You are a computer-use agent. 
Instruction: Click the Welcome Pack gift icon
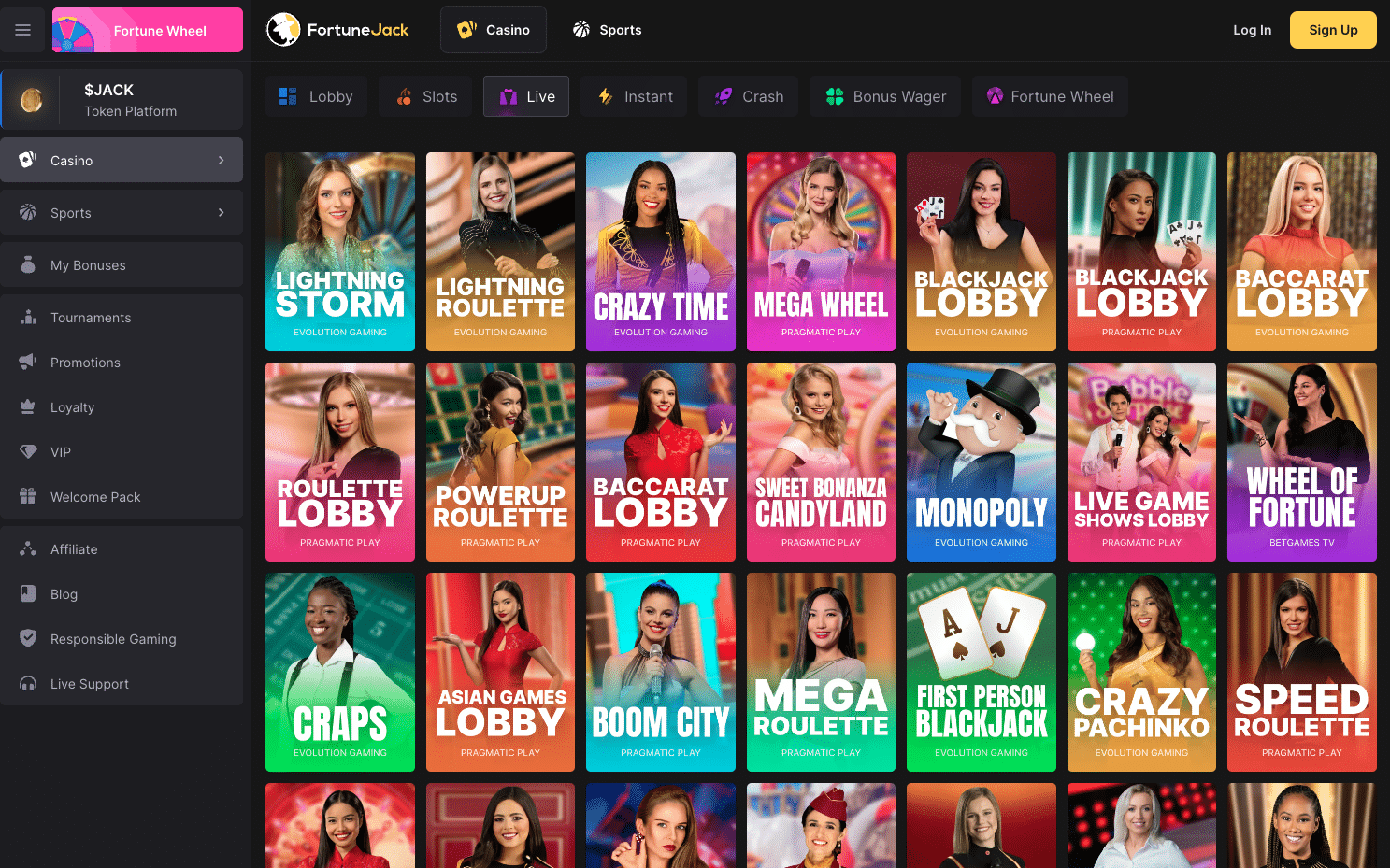(x=28, y=496)
